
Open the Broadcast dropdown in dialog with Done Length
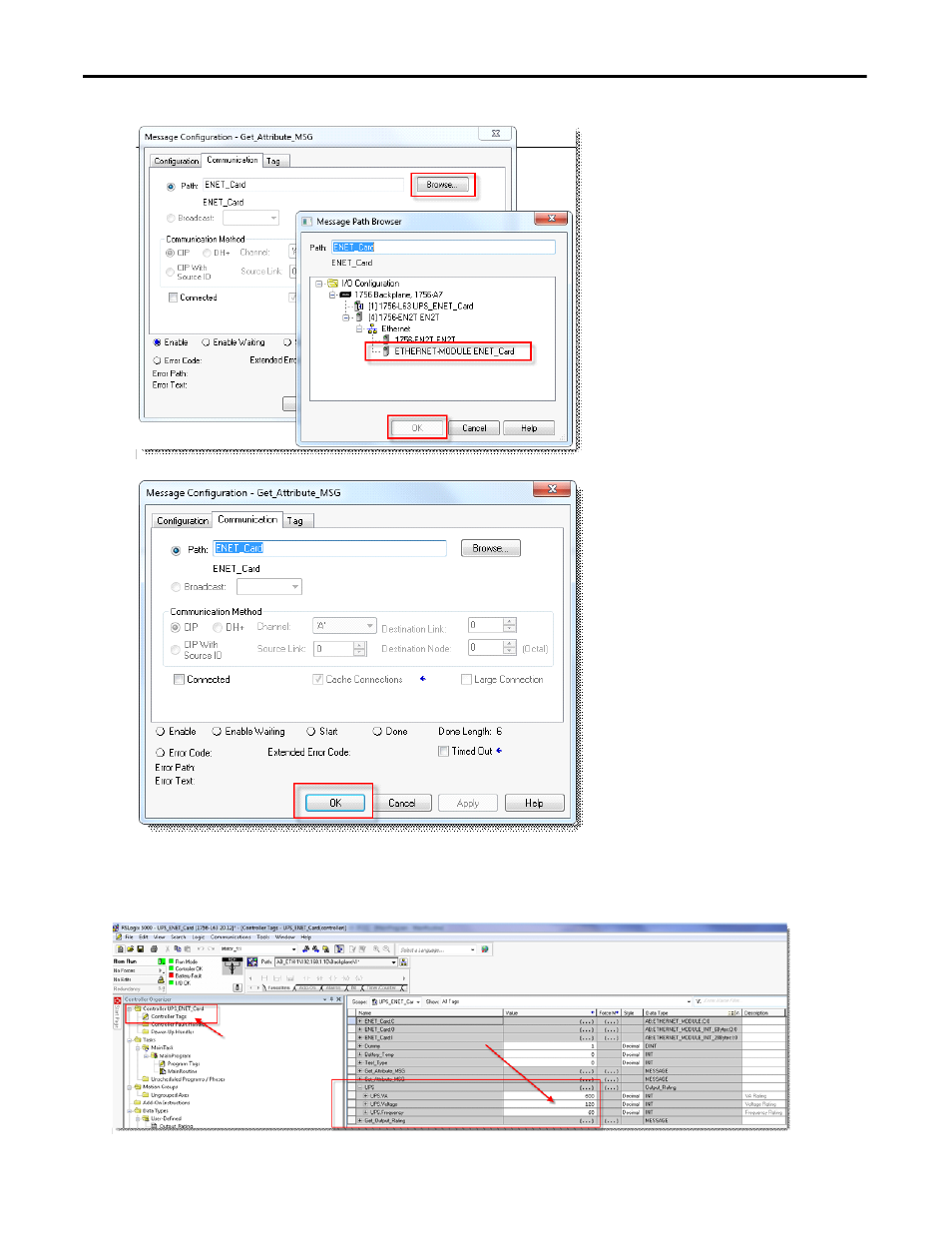click(295, 587)
